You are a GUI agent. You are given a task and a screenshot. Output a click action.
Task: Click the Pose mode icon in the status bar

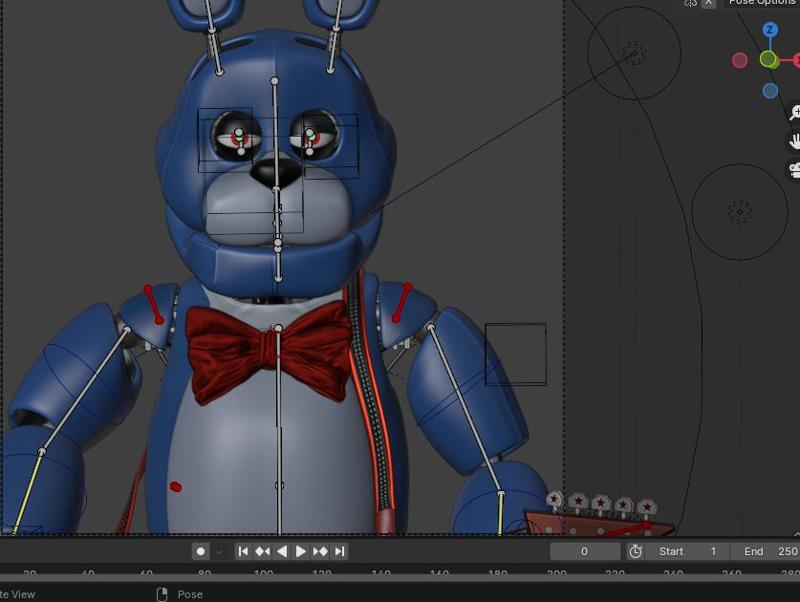pos(162,594)
